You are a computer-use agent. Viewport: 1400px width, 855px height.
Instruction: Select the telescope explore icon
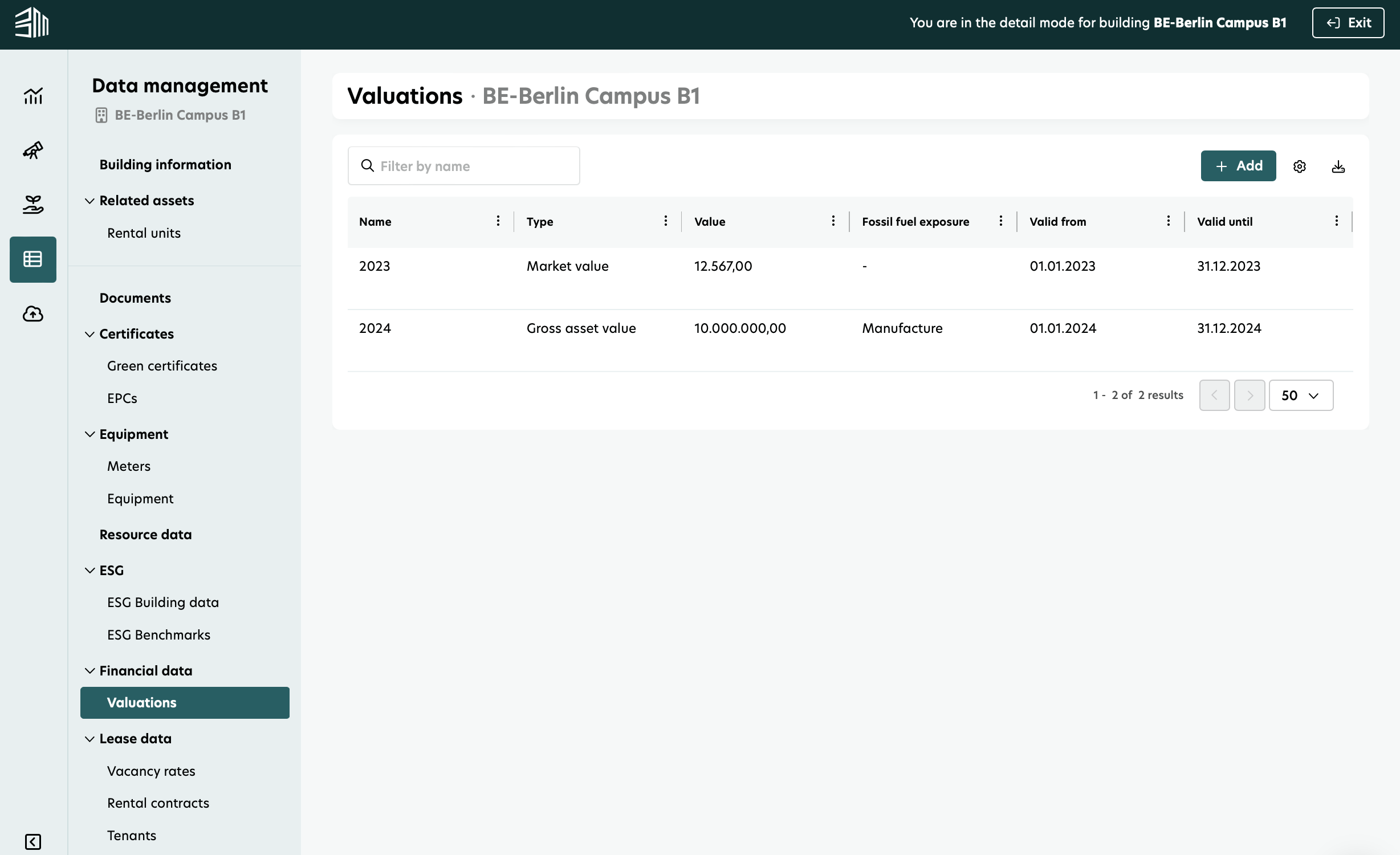32,150
